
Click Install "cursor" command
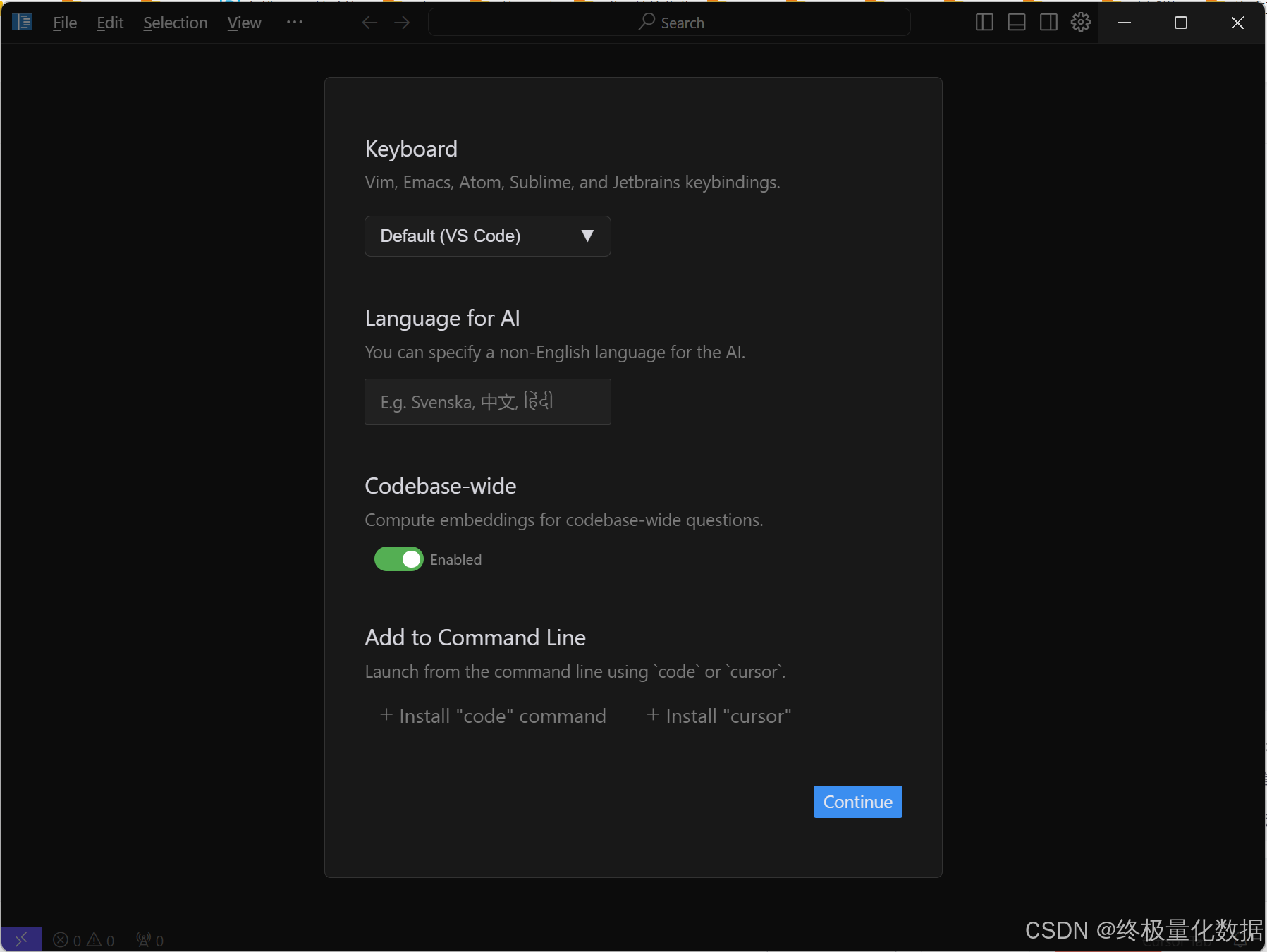pyautogui.click(x=719, y=716)
